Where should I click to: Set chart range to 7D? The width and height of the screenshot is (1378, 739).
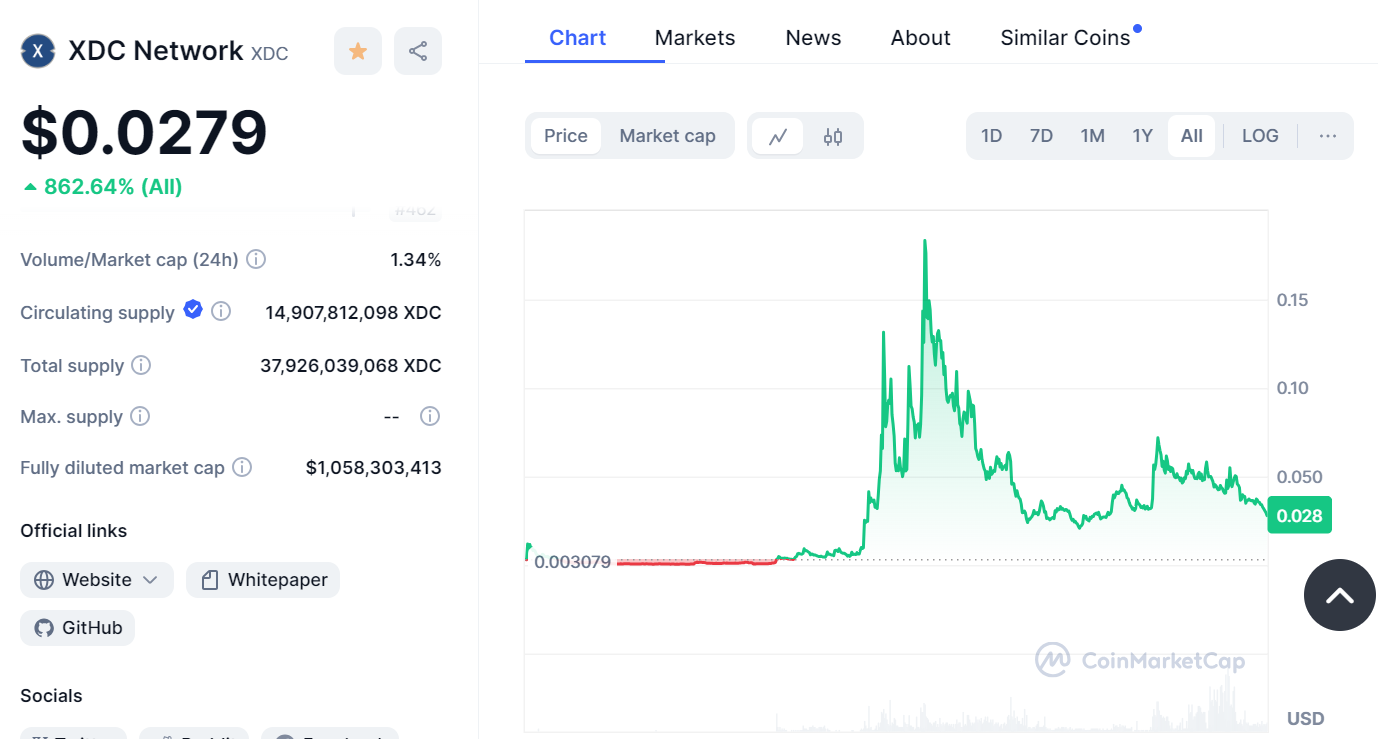pos(1041,136)
